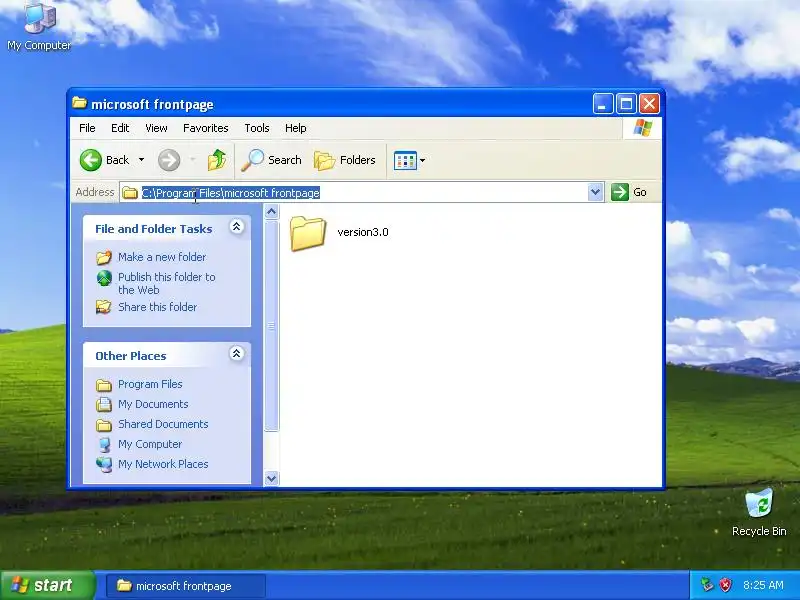Click the task pane scroll down arrow
This screenshot has height=600, width=800.
271,478
